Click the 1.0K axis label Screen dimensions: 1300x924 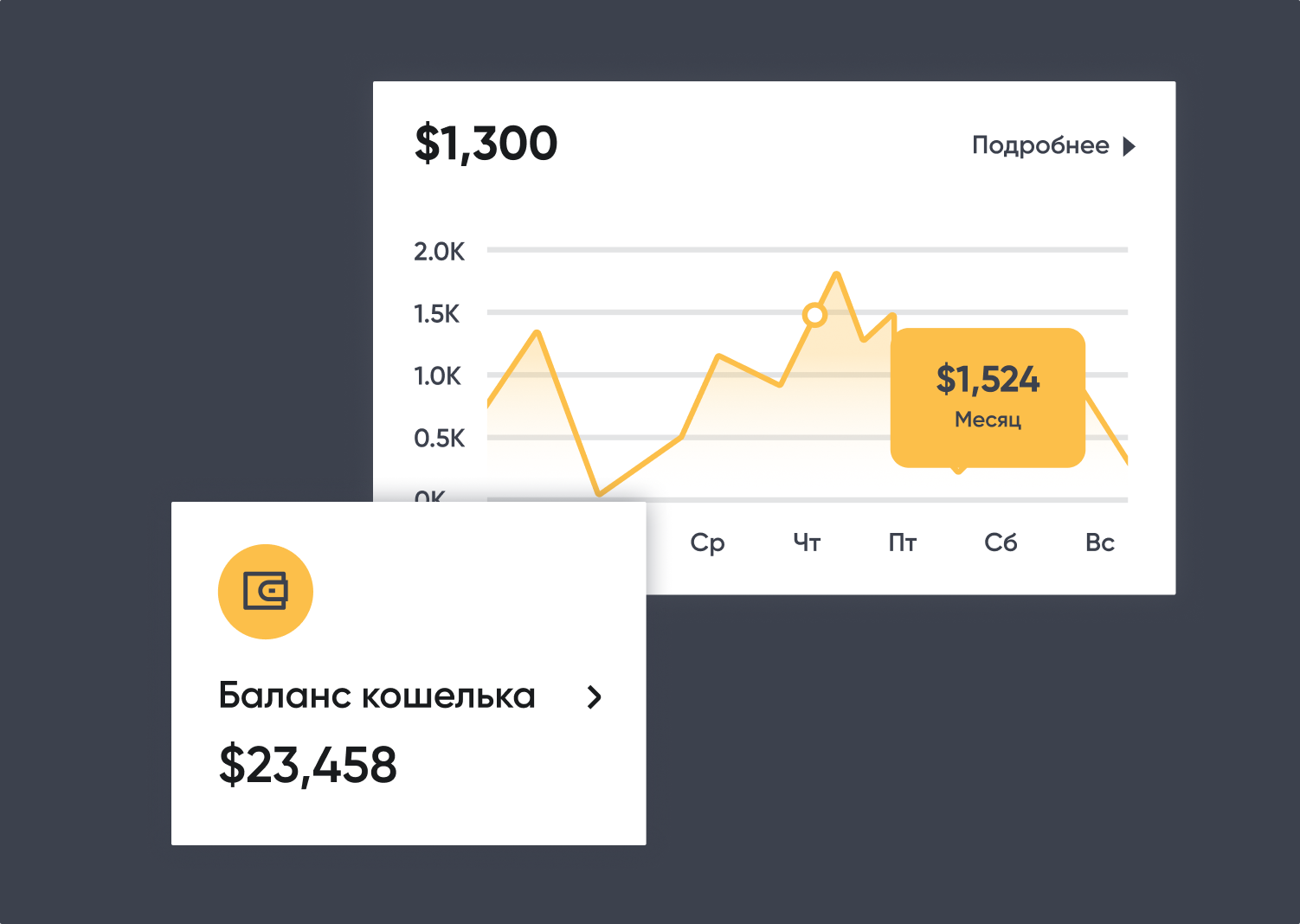tap(438, 376)
